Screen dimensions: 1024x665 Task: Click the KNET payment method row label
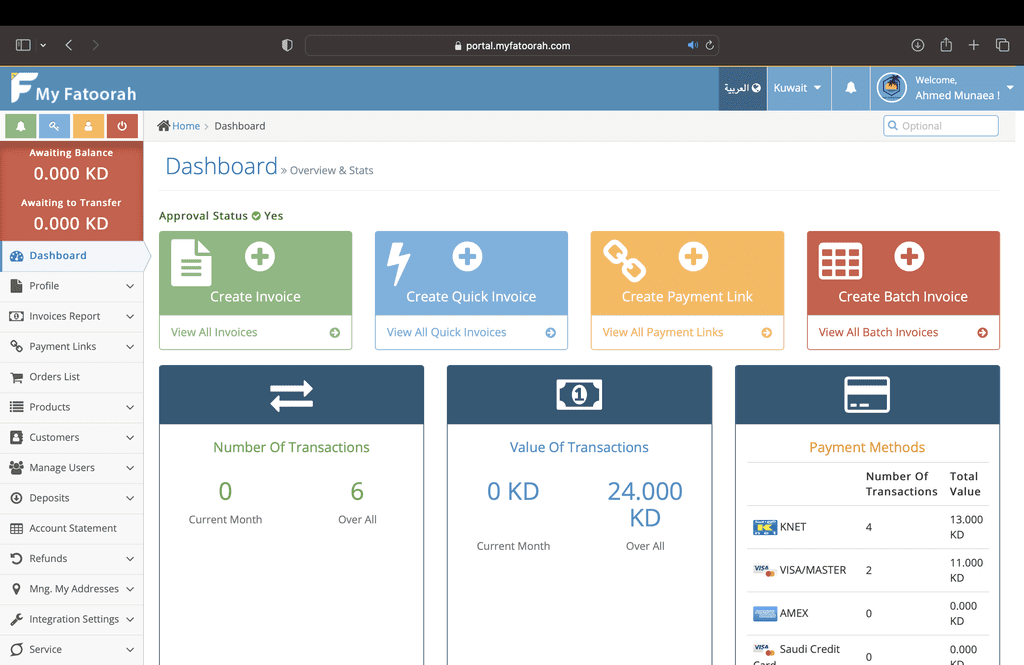click(793, 527)
